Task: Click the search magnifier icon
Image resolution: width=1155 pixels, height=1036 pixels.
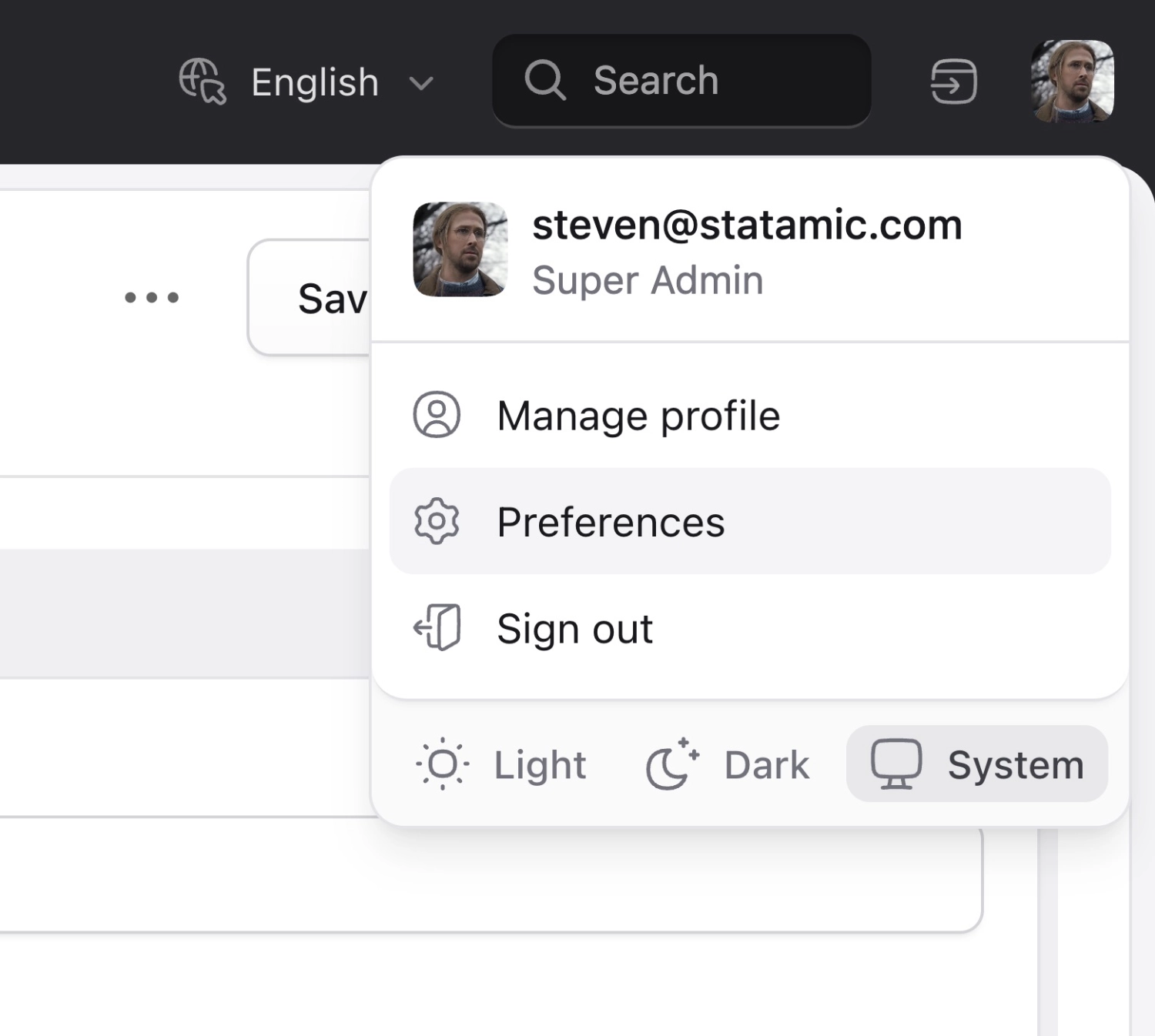Action: (545, 81)
